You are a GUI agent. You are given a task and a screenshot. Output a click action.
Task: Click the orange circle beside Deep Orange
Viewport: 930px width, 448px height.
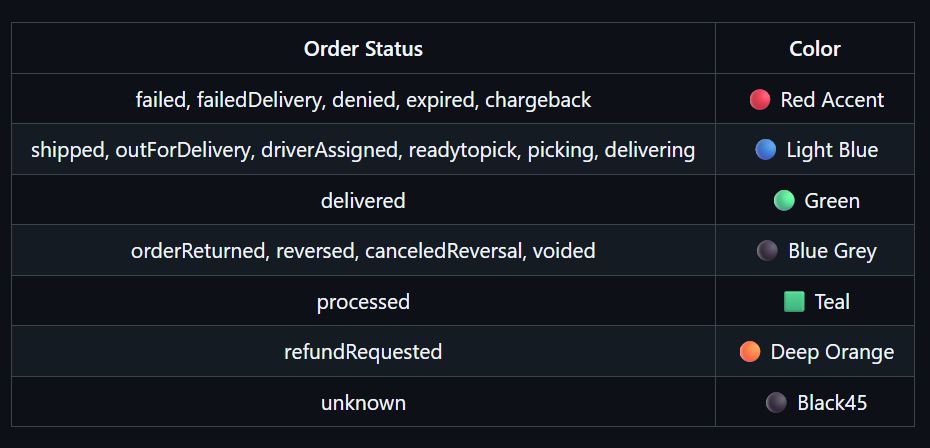[750, 352]
